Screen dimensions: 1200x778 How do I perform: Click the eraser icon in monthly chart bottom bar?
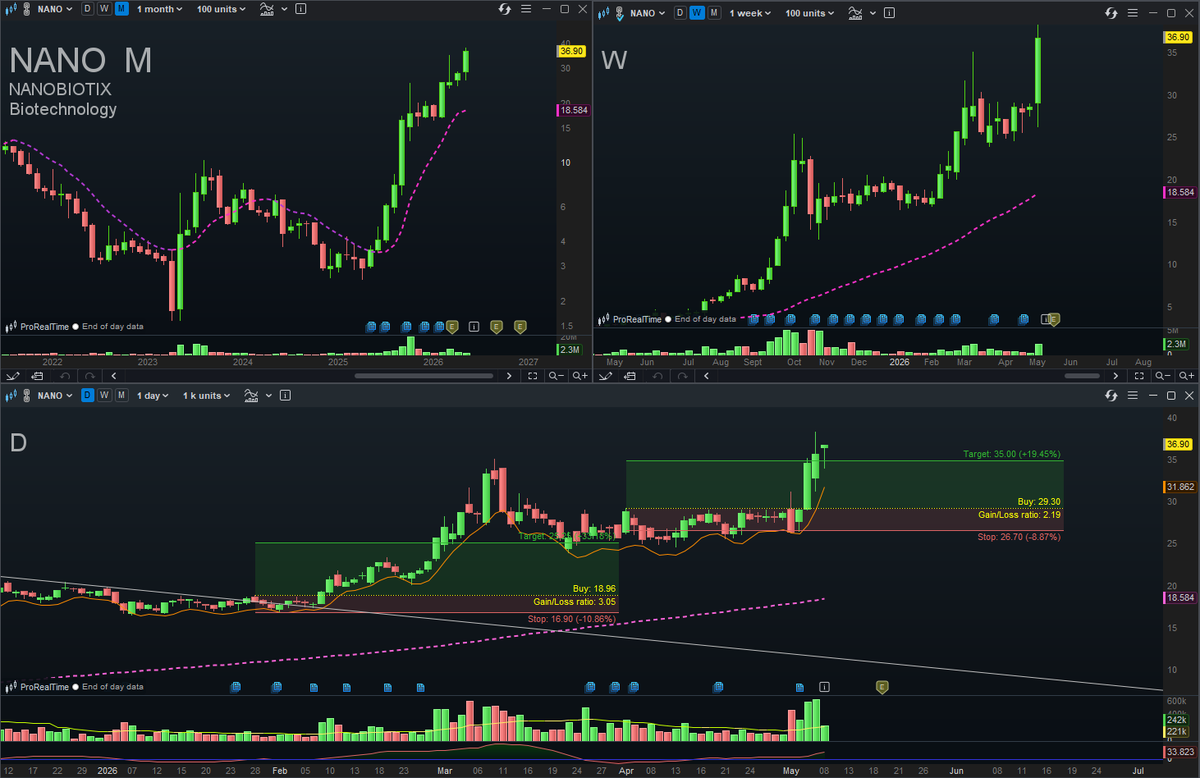pyautogui.click(x=37, y=375)
